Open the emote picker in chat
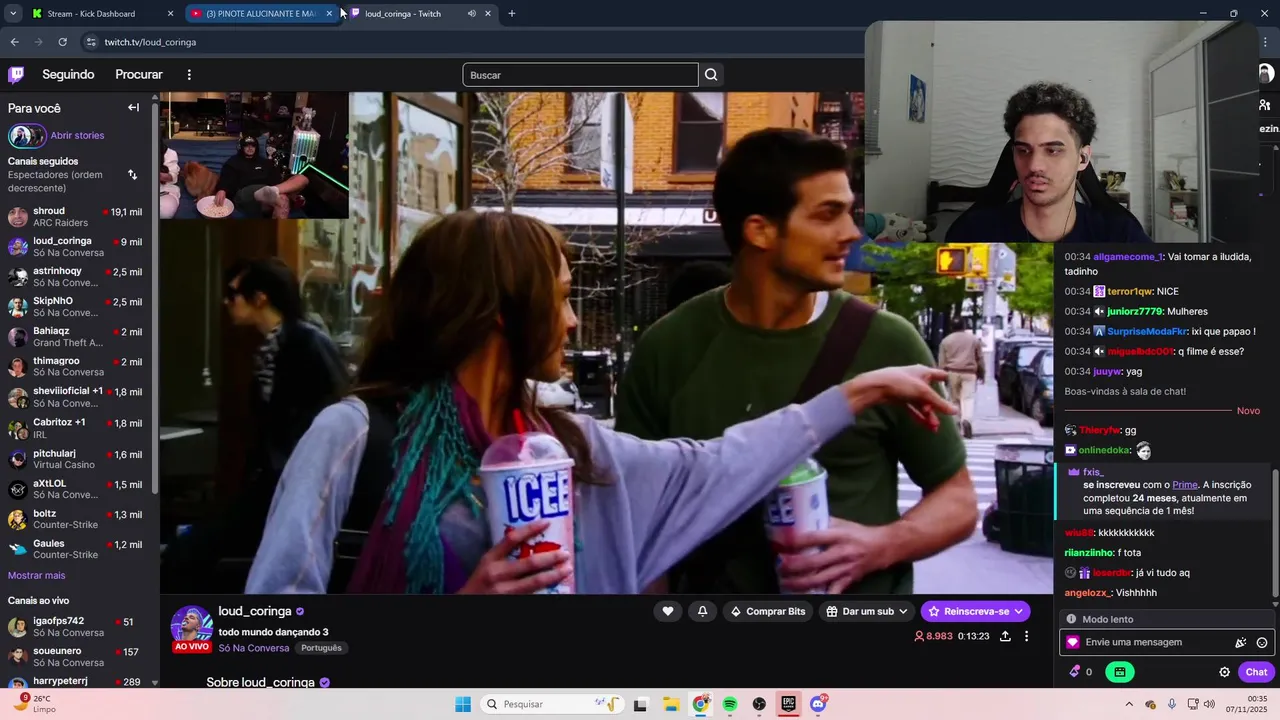The image size is (1280, 720). pyautogui.click(x=1262, y=643)
